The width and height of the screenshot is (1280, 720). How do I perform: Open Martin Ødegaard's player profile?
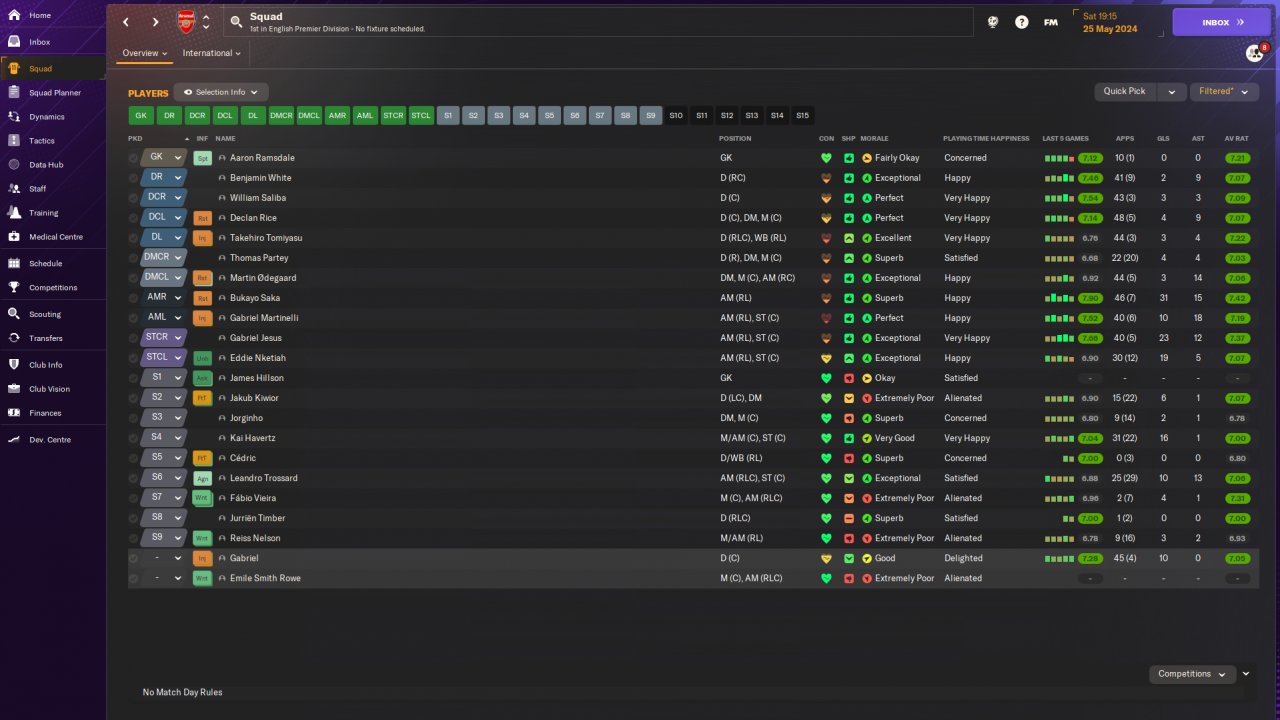tap(263, 278)
